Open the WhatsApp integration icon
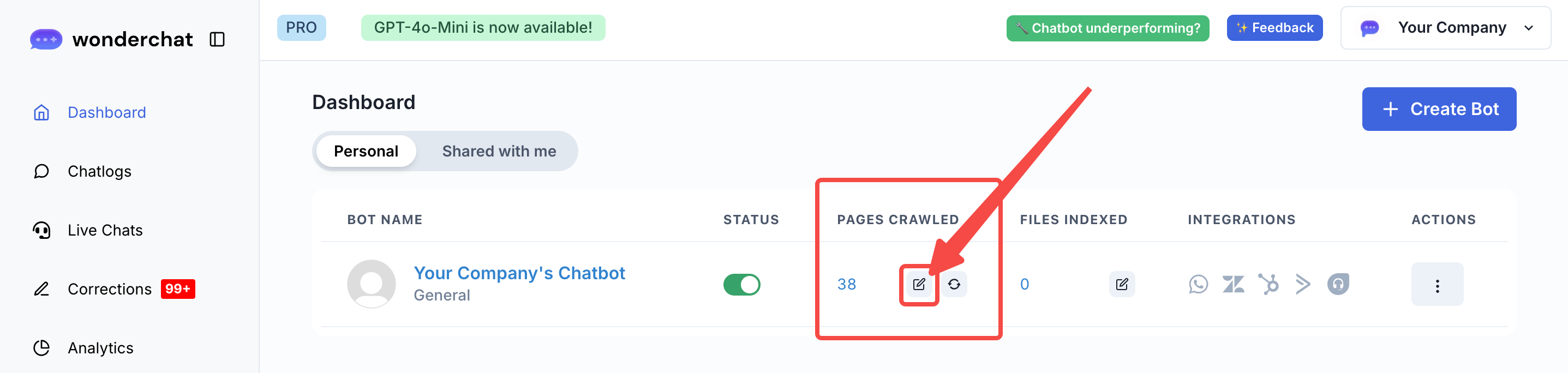Image resolution: width=1568 pixels, height=373 pixels. (1198, 284)
